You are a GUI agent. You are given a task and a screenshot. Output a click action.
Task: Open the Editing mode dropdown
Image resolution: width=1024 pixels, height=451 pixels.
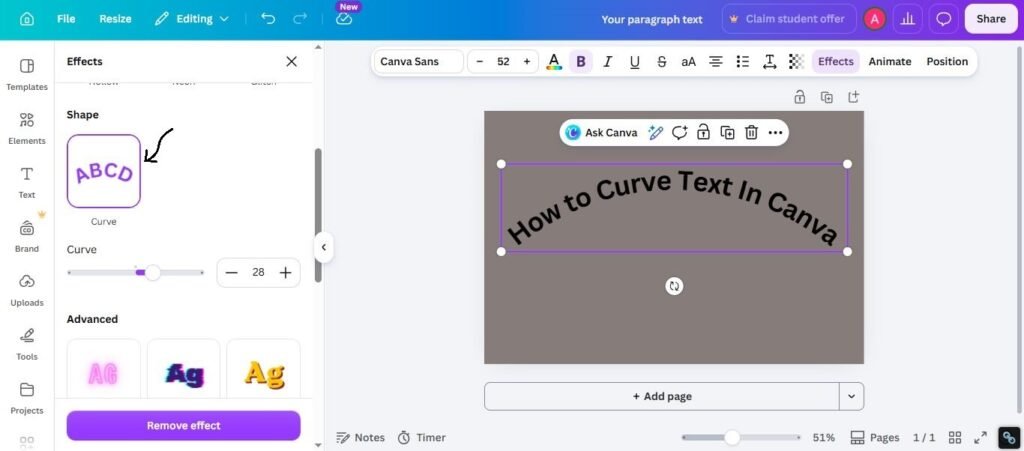coord(192,19)
